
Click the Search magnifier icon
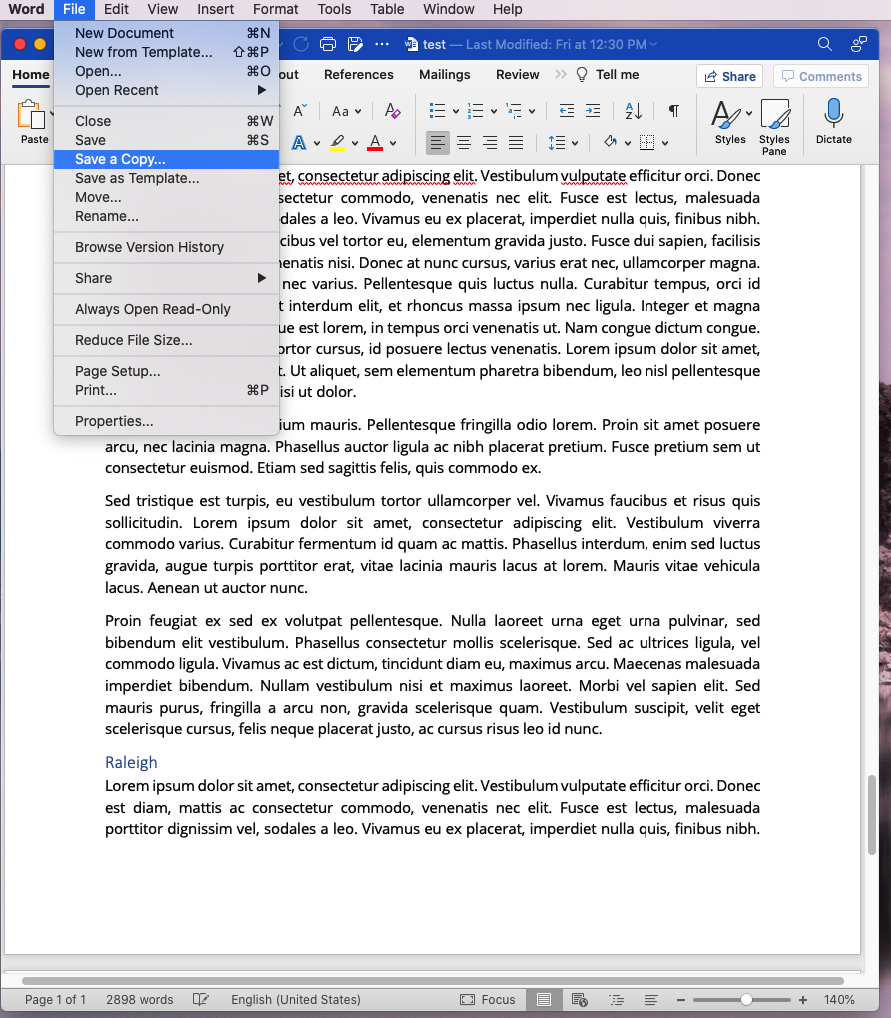click(x=824, y=44)
